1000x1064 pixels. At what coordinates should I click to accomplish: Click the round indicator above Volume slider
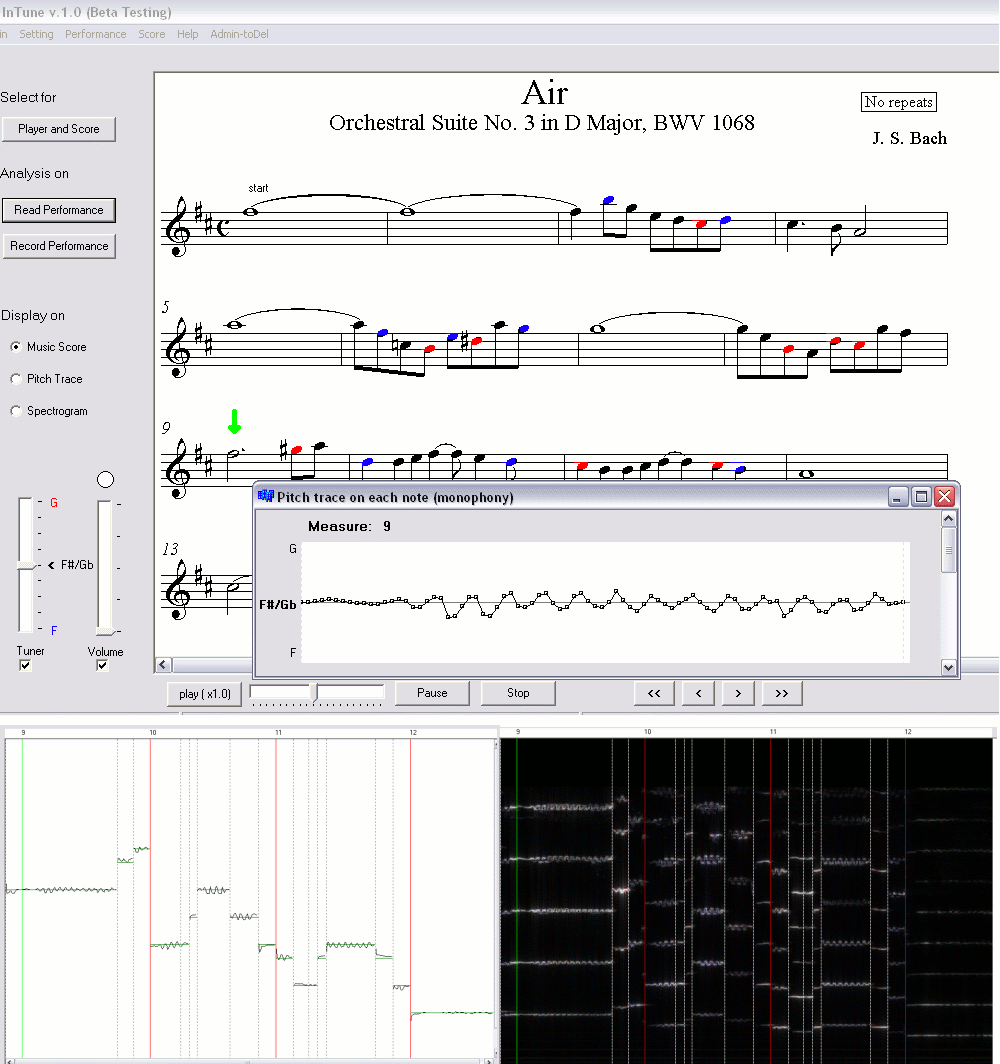(x=105, y=480)
